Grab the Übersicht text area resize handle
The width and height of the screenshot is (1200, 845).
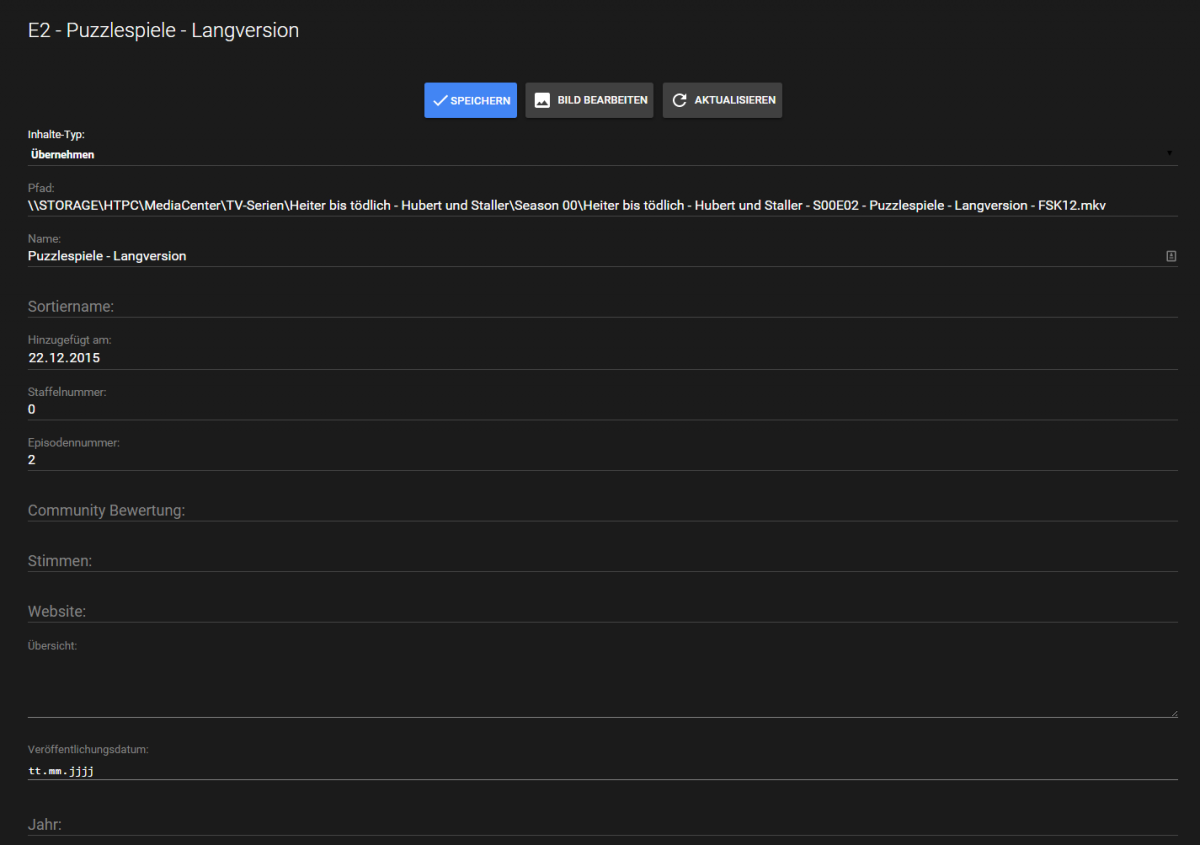(1174, 713)
